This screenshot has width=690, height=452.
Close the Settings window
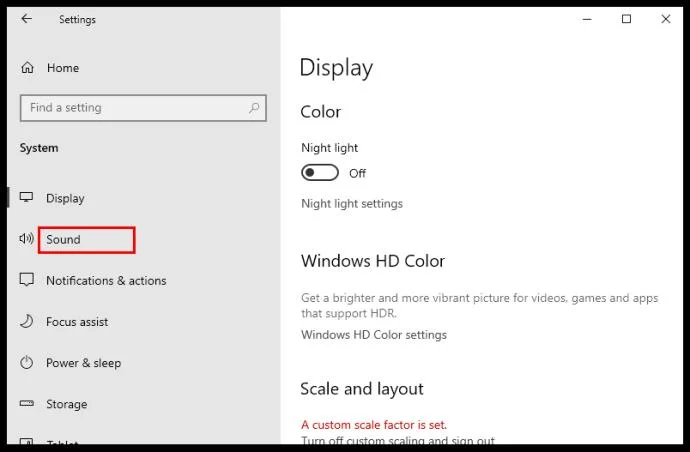pyautogui.click(x=666, y=19)
